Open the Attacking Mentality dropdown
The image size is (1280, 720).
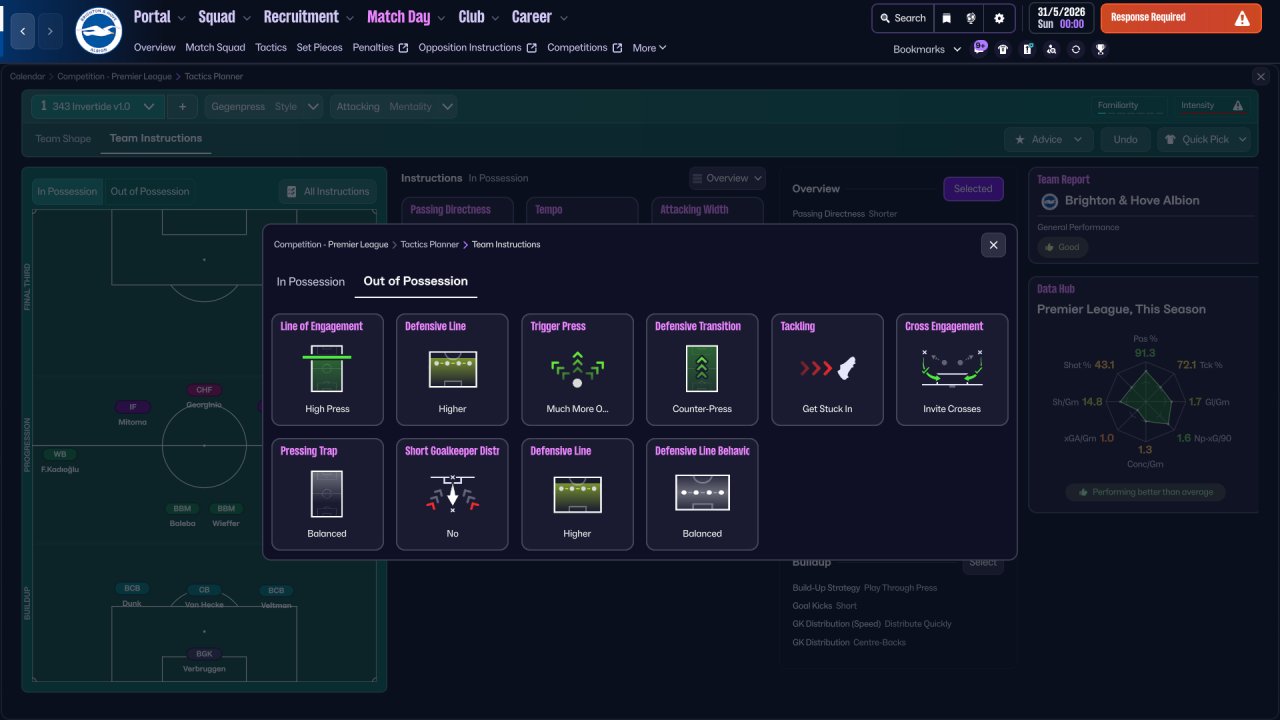pyautogui.click(x=393, y=107)
